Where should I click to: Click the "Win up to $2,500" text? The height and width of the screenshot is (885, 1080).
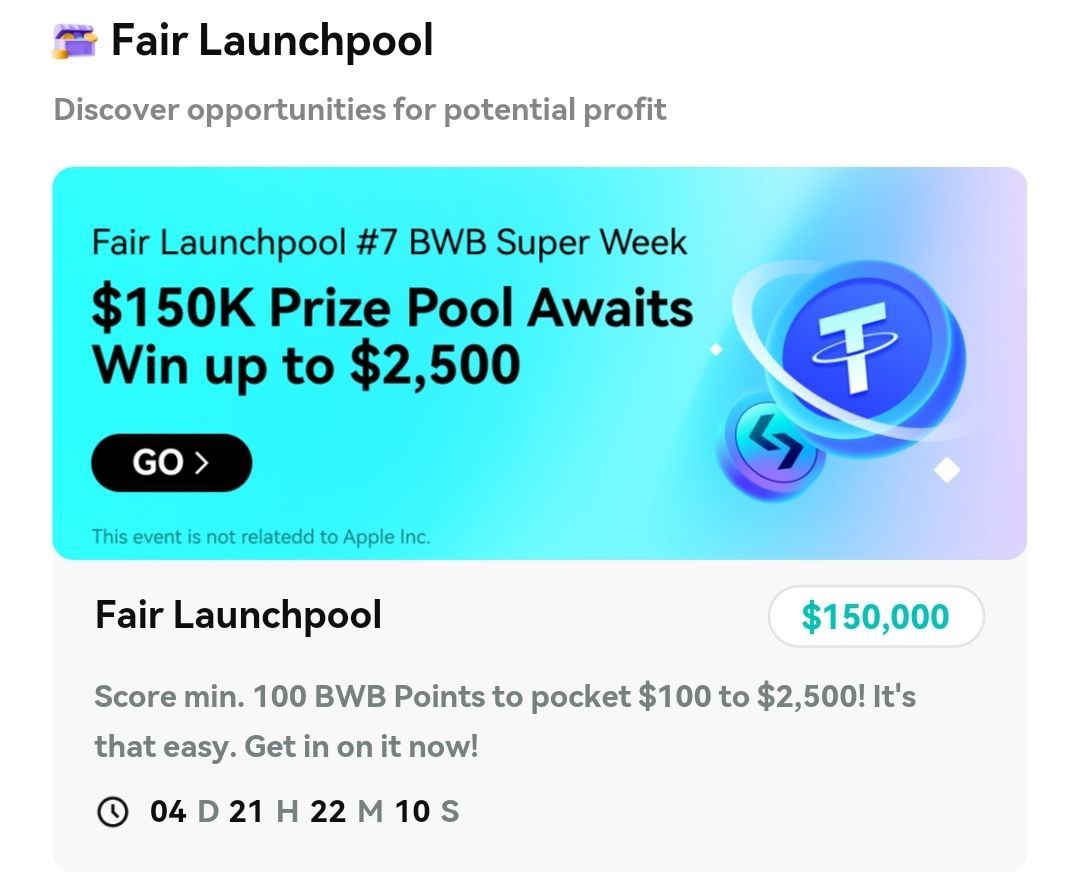306,364
